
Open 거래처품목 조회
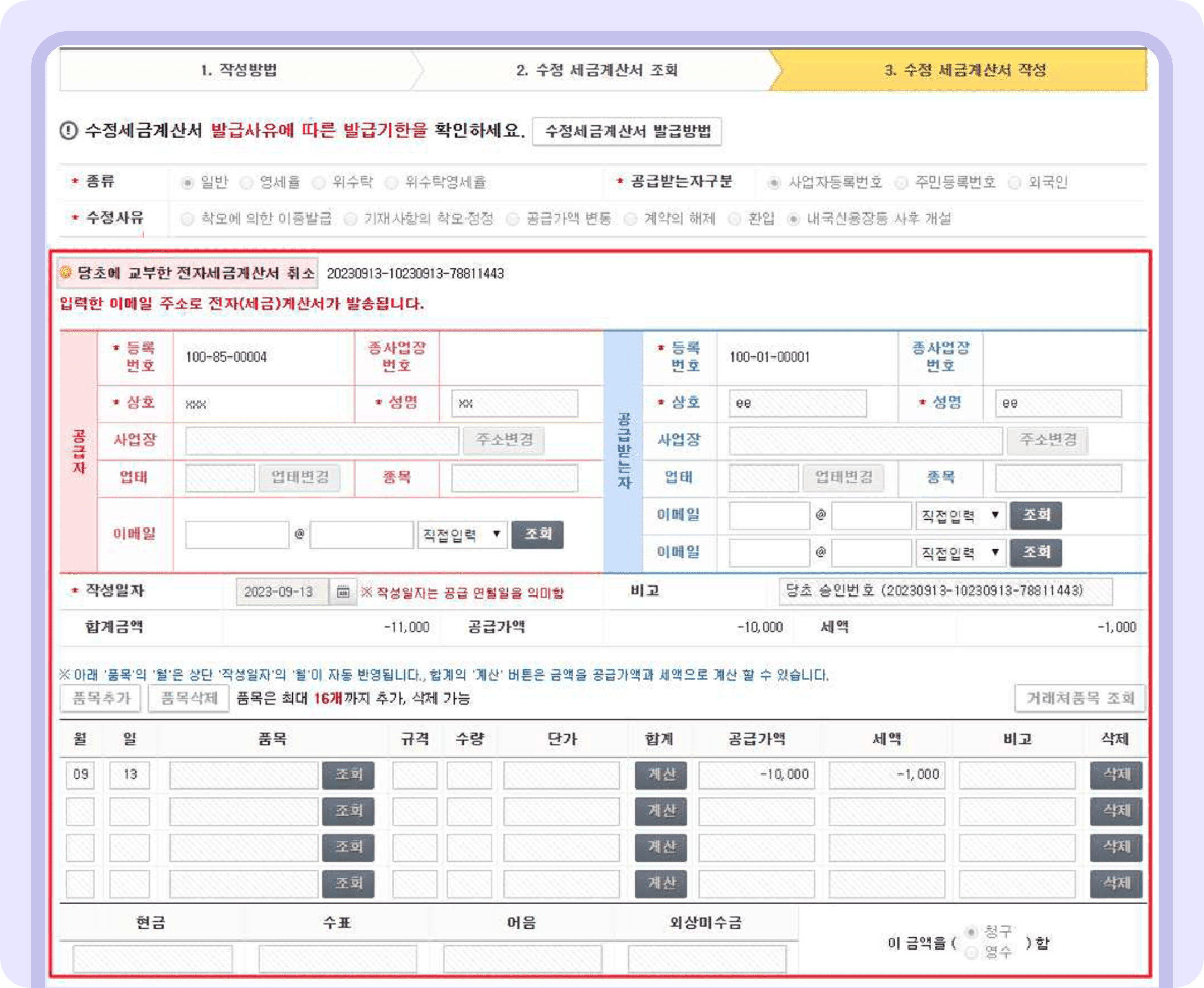pos(1081,698)
